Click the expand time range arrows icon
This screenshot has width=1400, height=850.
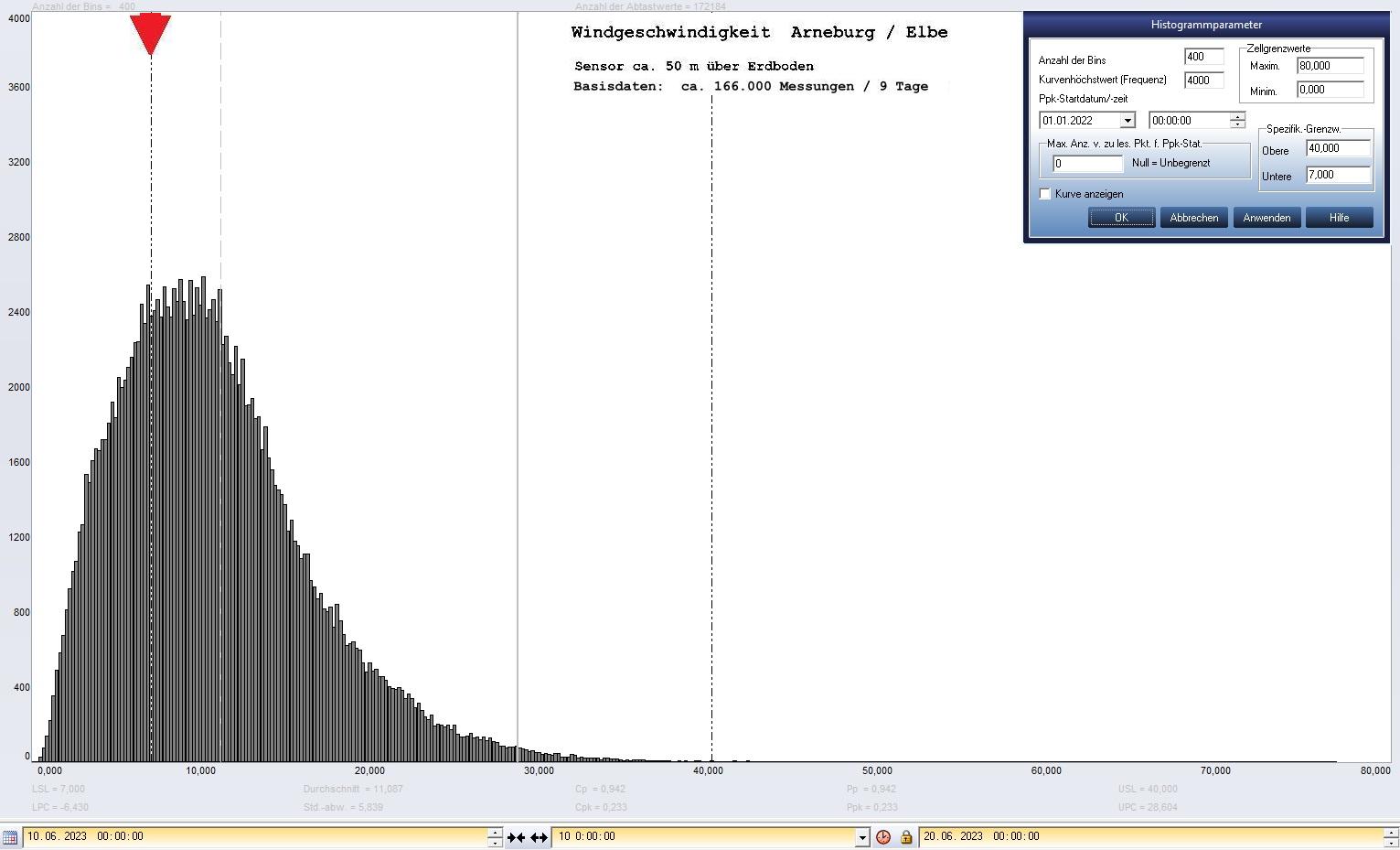539,837
